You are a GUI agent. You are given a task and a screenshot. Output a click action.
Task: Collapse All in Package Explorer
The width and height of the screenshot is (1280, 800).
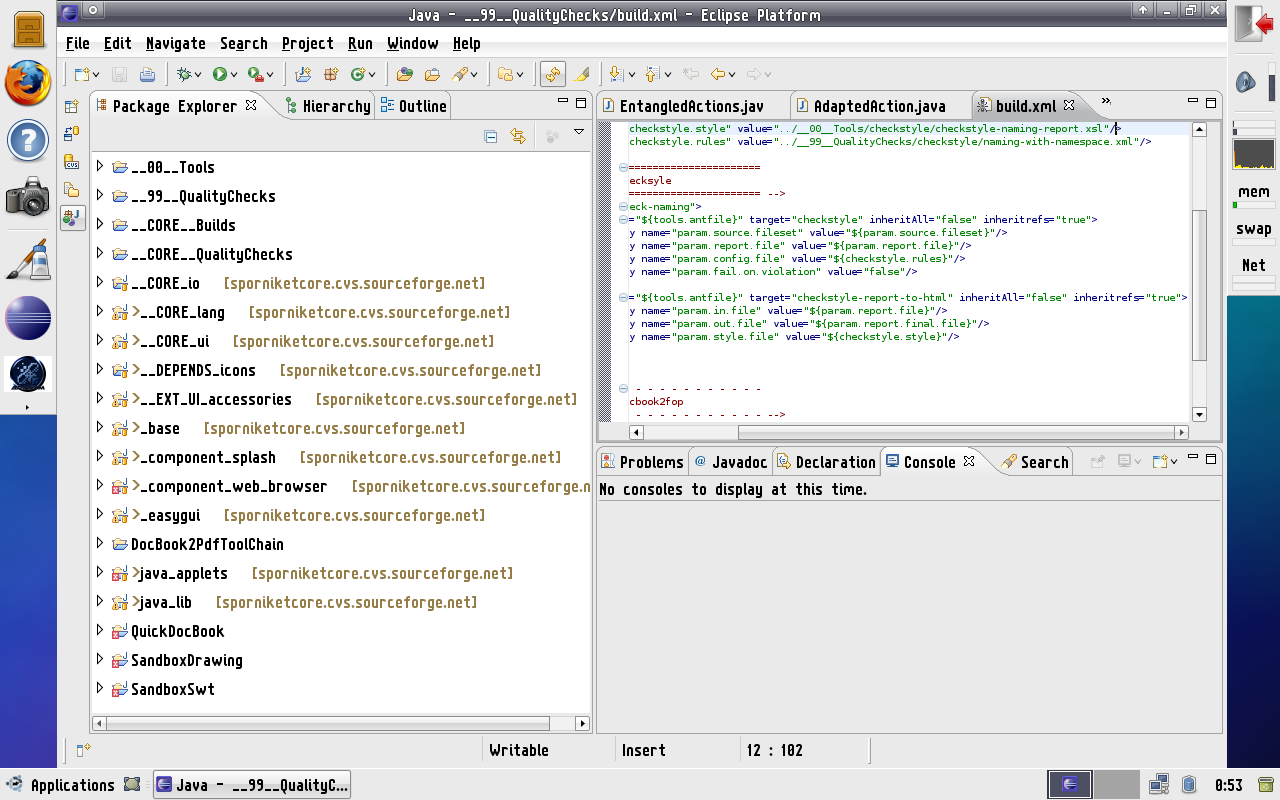point(491,136)
